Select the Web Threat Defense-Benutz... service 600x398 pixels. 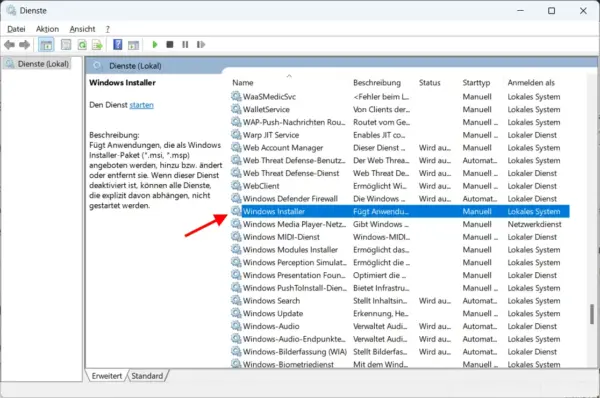click(x=400, y=160)
